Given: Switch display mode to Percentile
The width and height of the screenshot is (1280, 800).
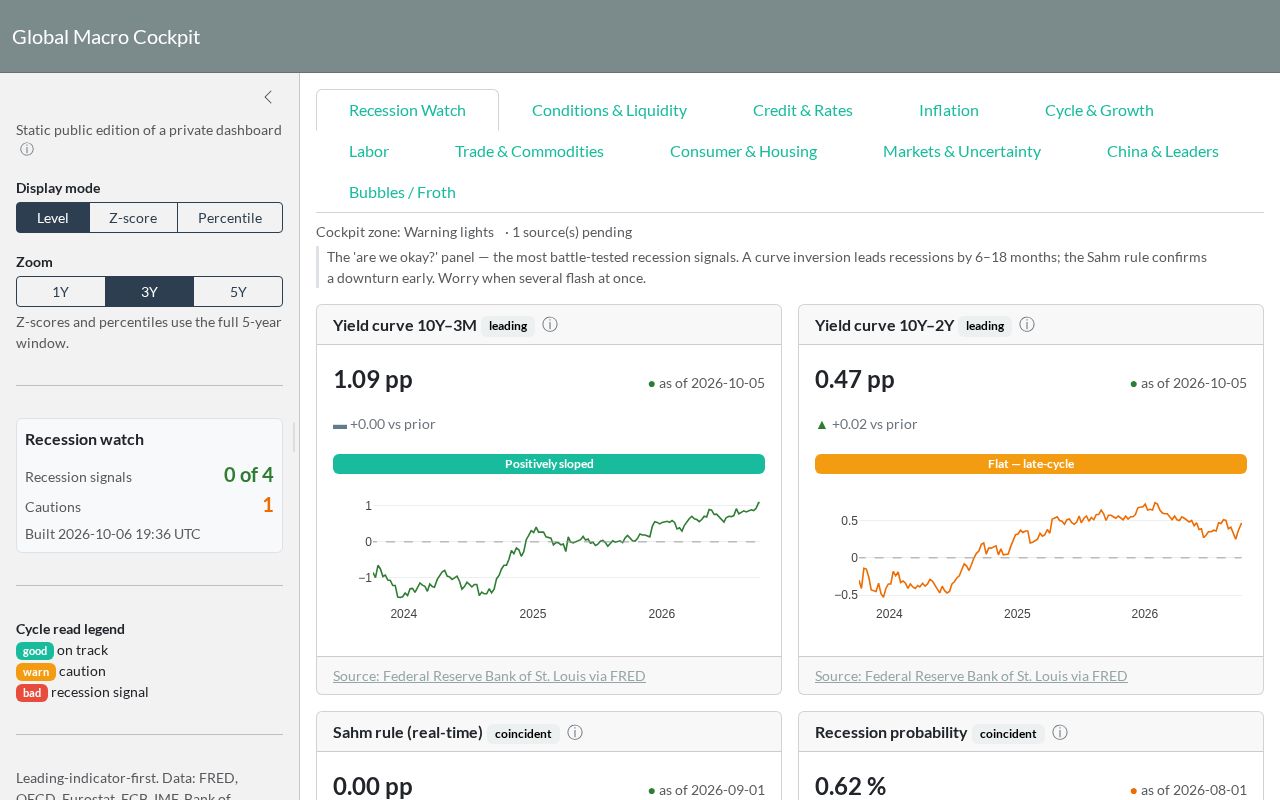Looking at the screenshot, I should [x=230, y=218].
